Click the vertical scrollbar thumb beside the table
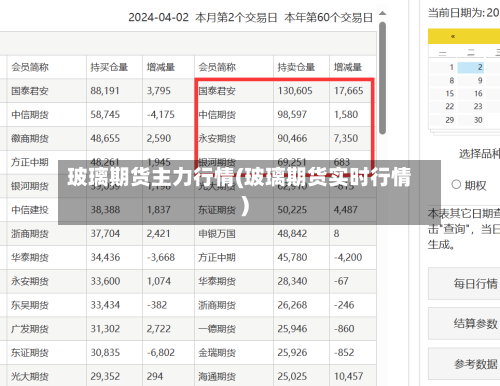 pos(382,78)
